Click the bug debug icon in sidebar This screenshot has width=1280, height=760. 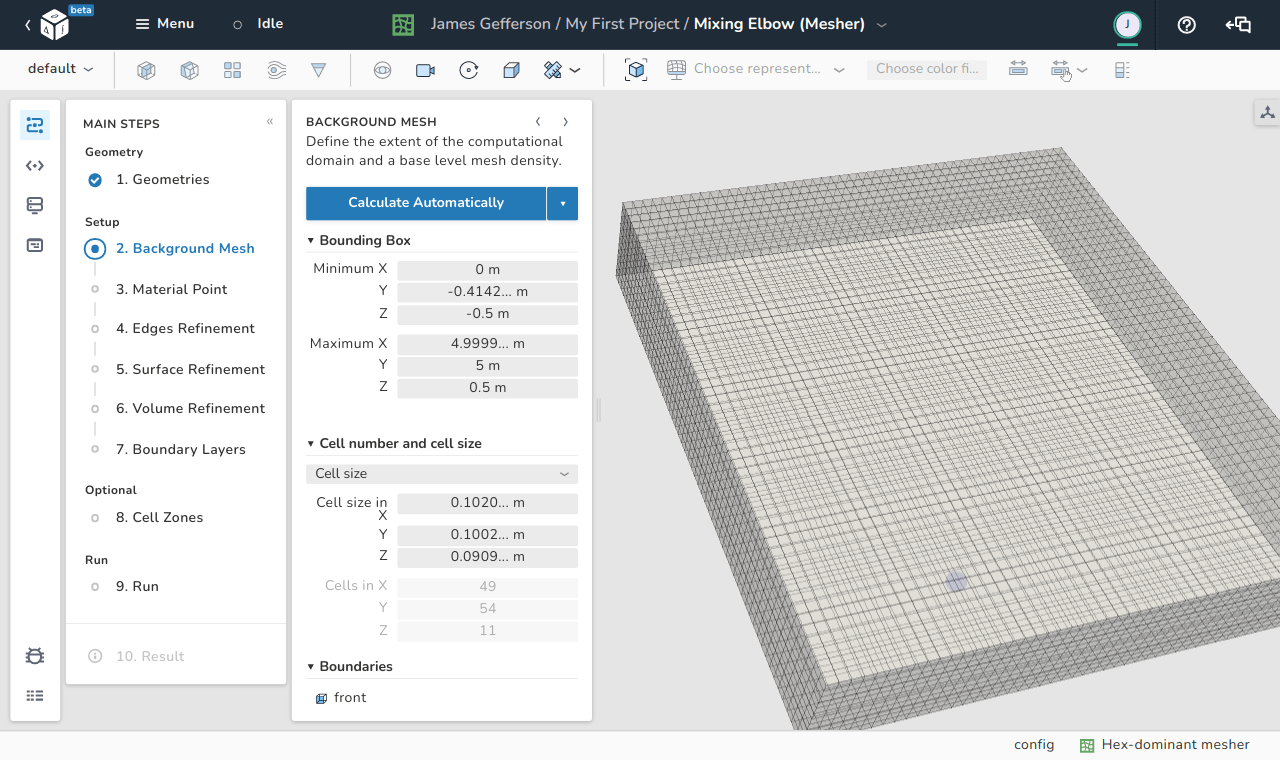click(x=35, y=656)
